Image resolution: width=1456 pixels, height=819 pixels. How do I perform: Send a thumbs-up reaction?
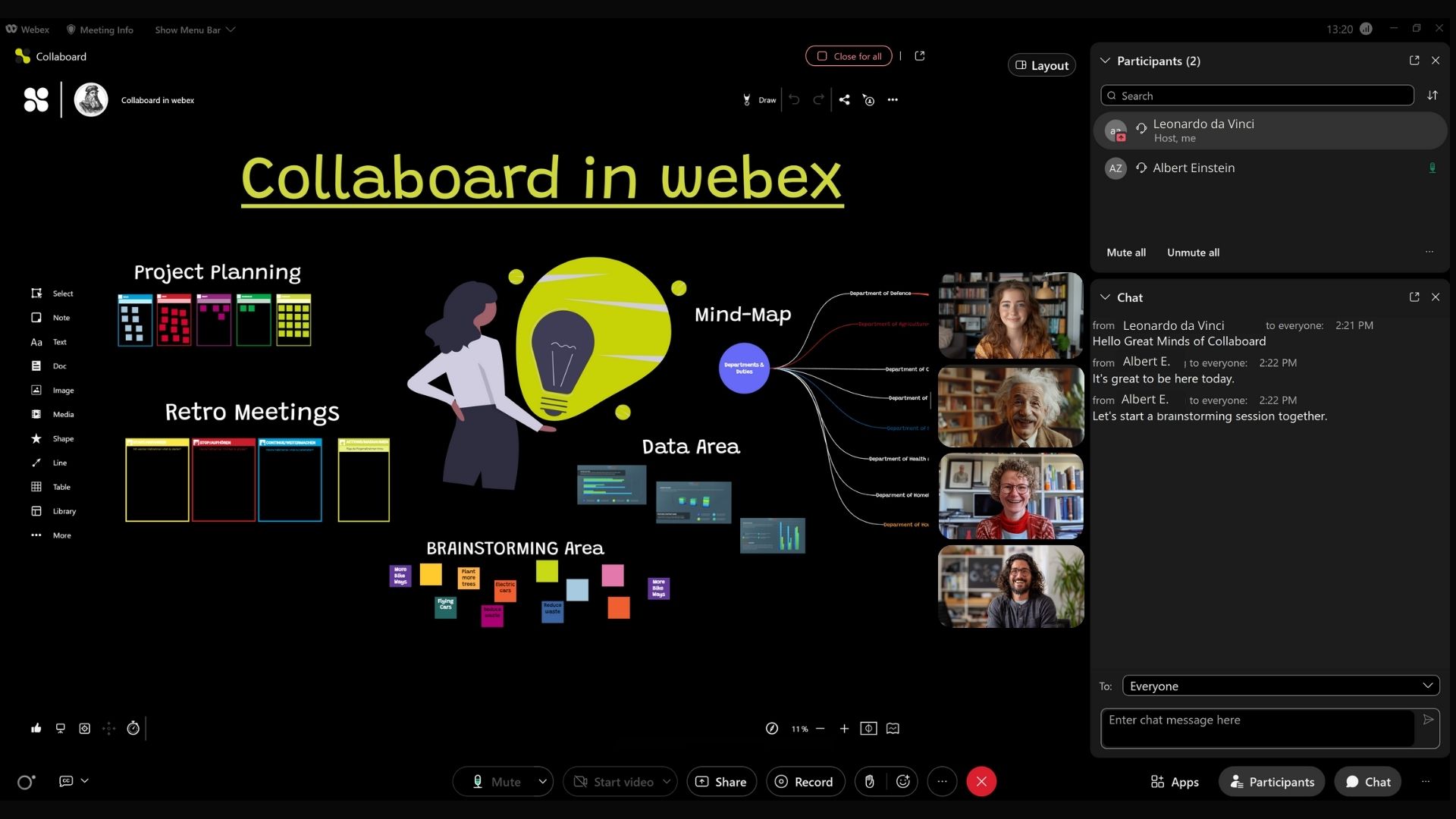coord(35,728)
